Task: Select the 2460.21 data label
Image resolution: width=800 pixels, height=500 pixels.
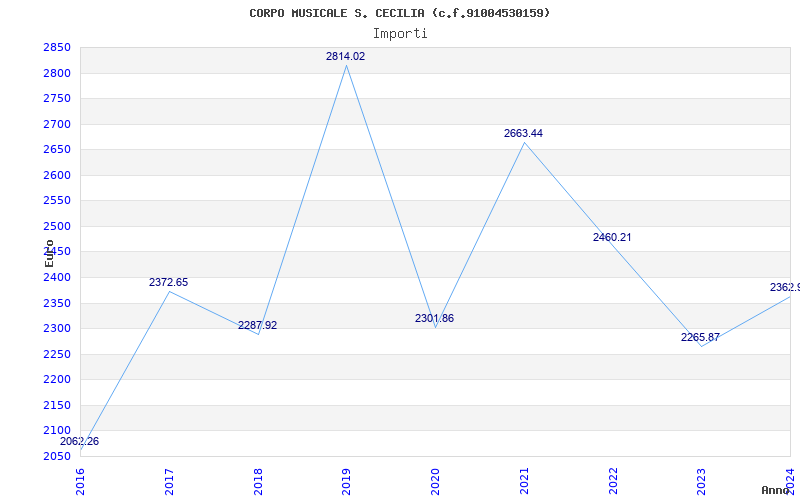Action: [x=612, y=237]
